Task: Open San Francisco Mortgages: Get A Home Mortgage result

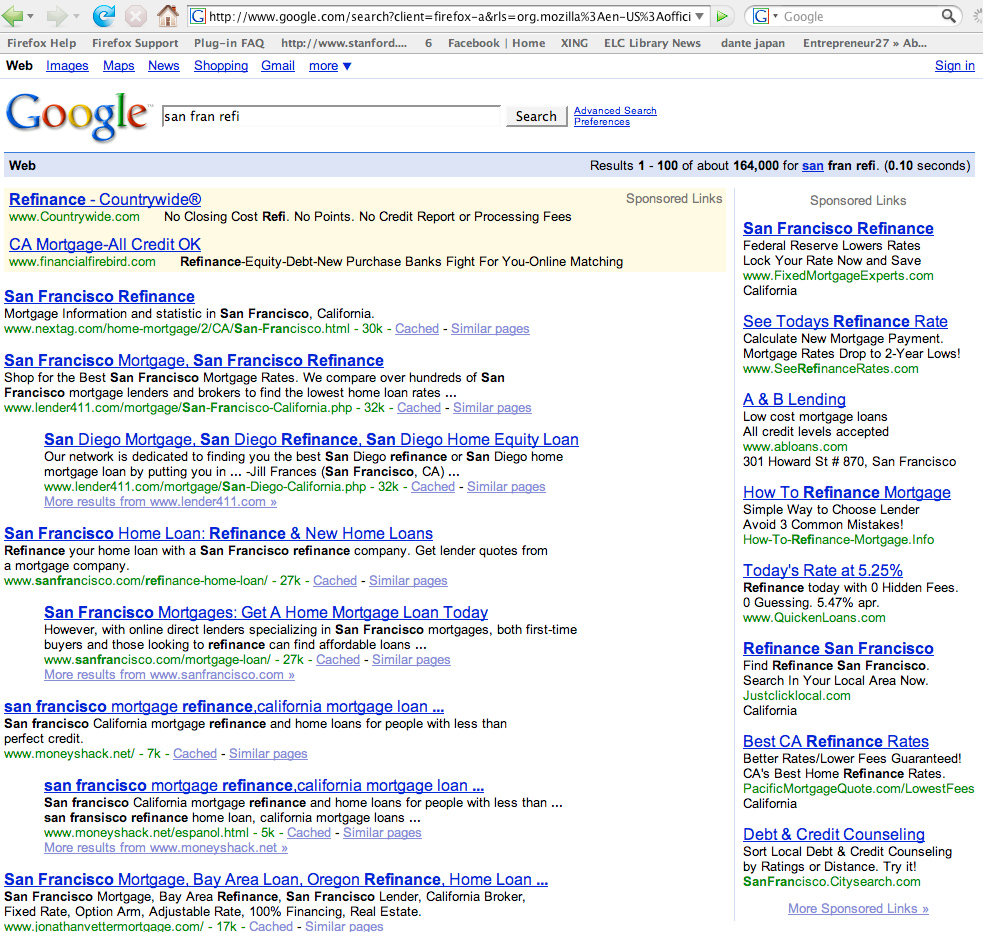Action: click(x=266, y=612)
